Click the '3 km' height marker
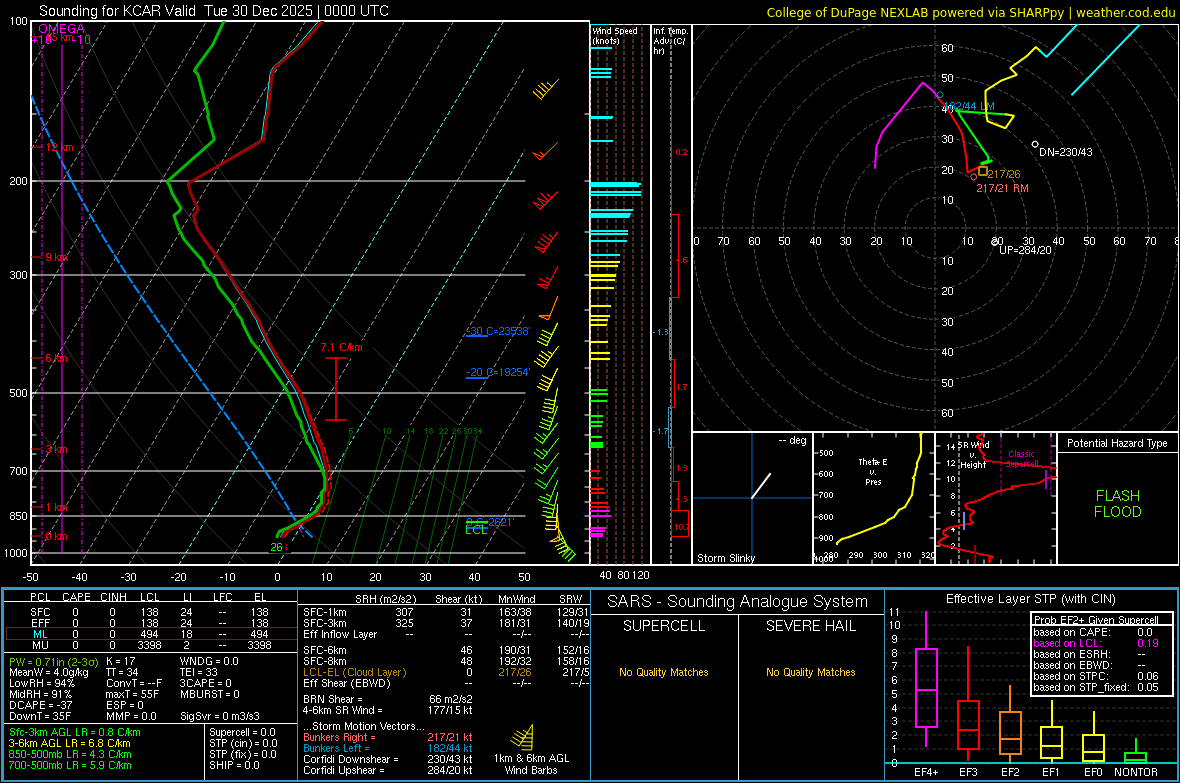The image size is (1180, 783). click(x=56, y=449)
